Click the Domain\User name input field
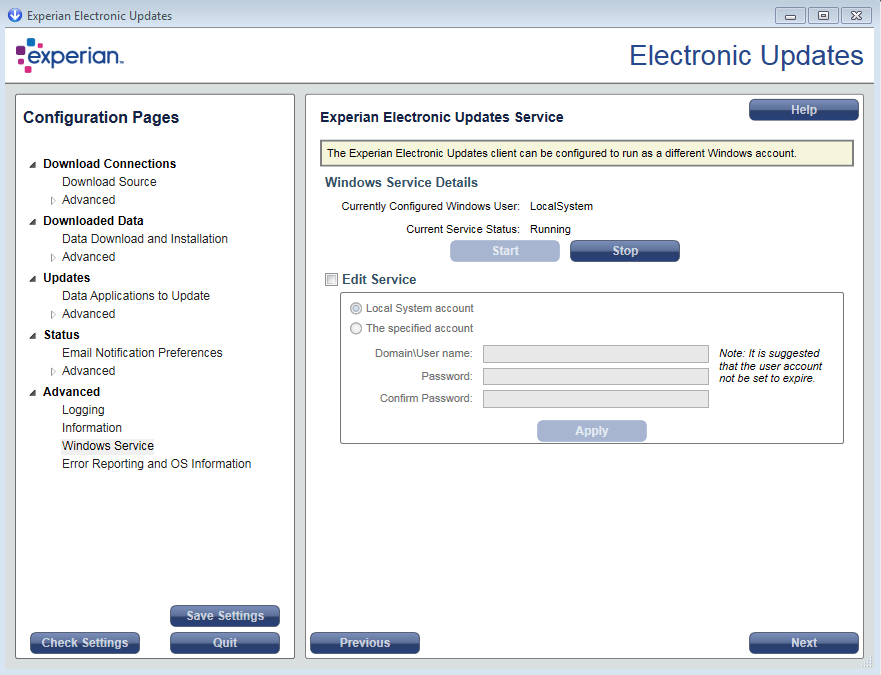 (595, 354)
